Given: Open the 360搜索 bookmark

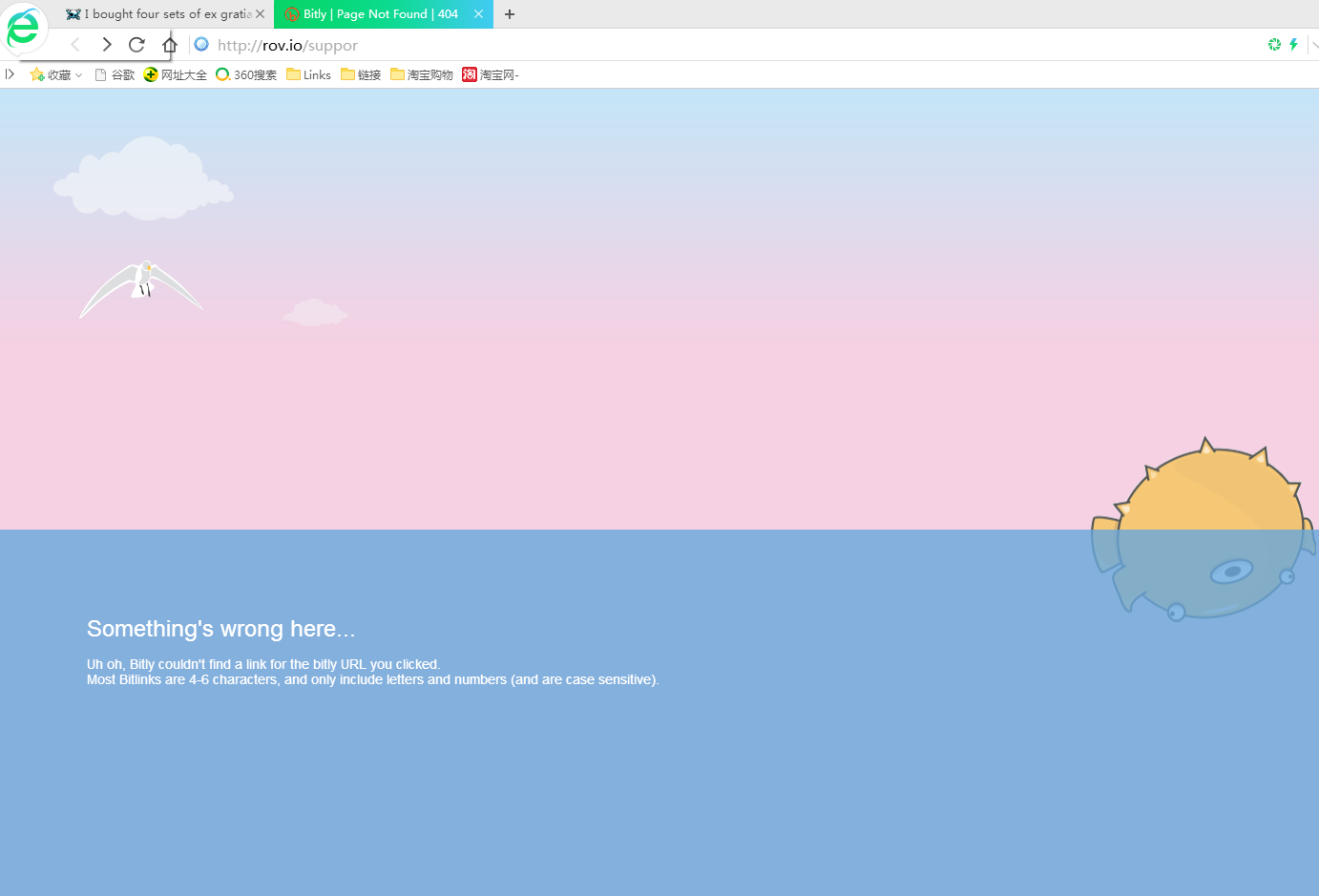Looking at the screenshot, I should click(x=246, y=74).
